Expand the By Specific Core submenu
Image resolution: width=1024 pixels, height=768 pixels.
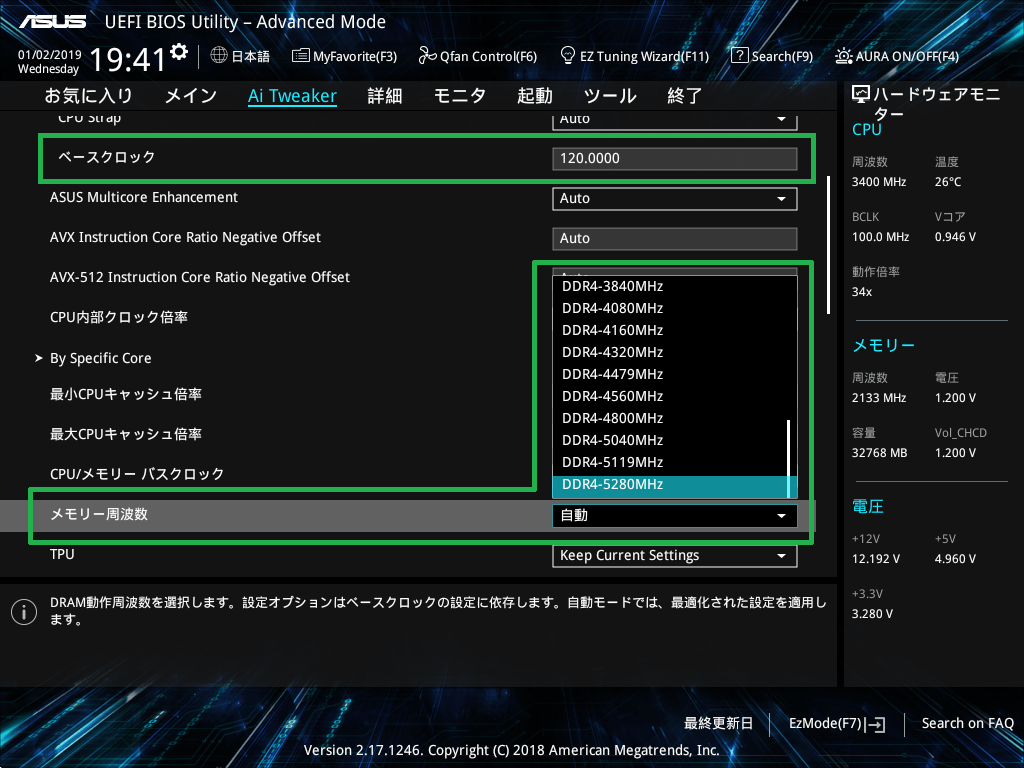coord(100,358)
